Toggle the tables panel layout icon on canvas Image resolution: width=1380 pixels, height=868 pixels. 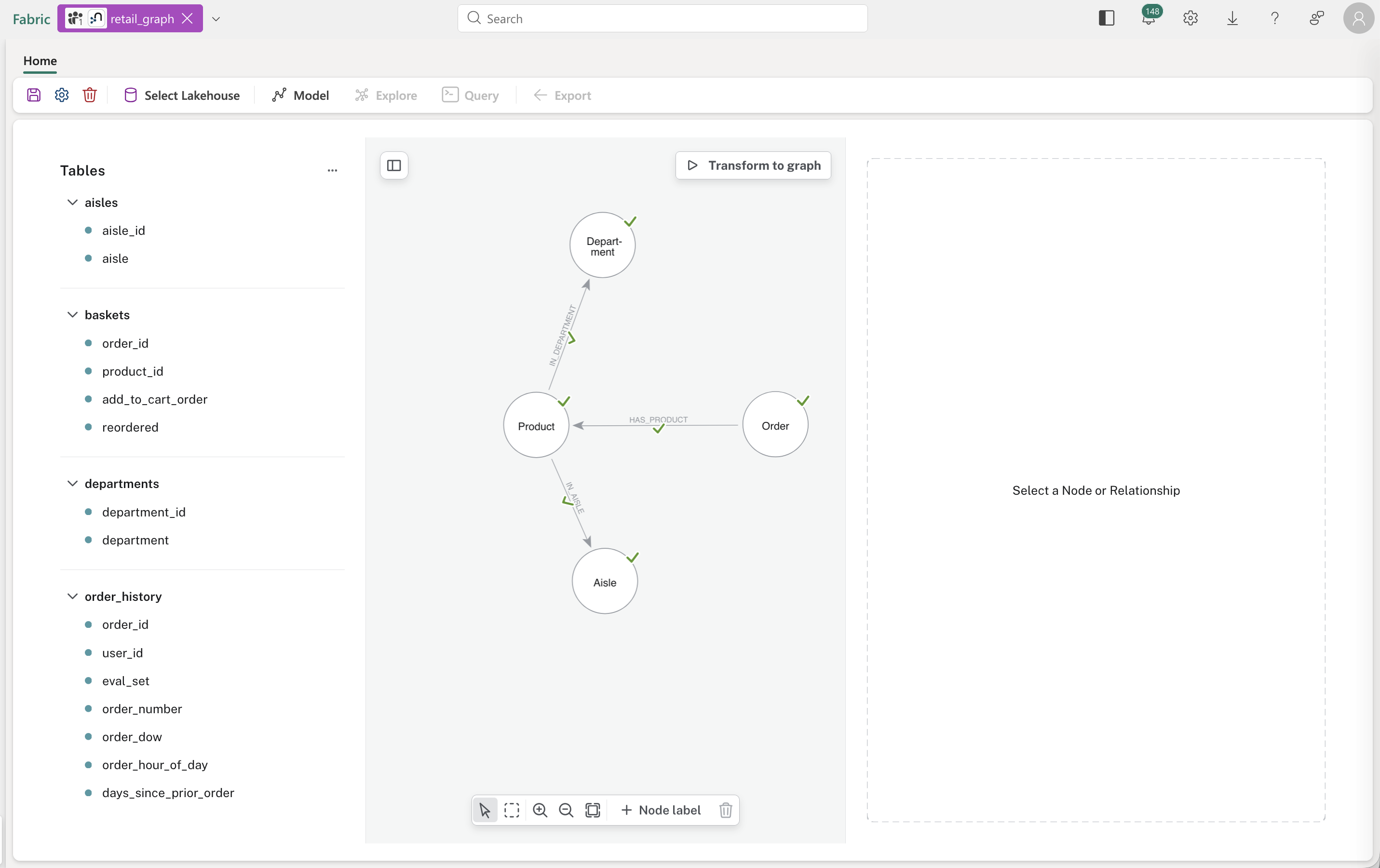pyautogui.click(x=394, y=166)
